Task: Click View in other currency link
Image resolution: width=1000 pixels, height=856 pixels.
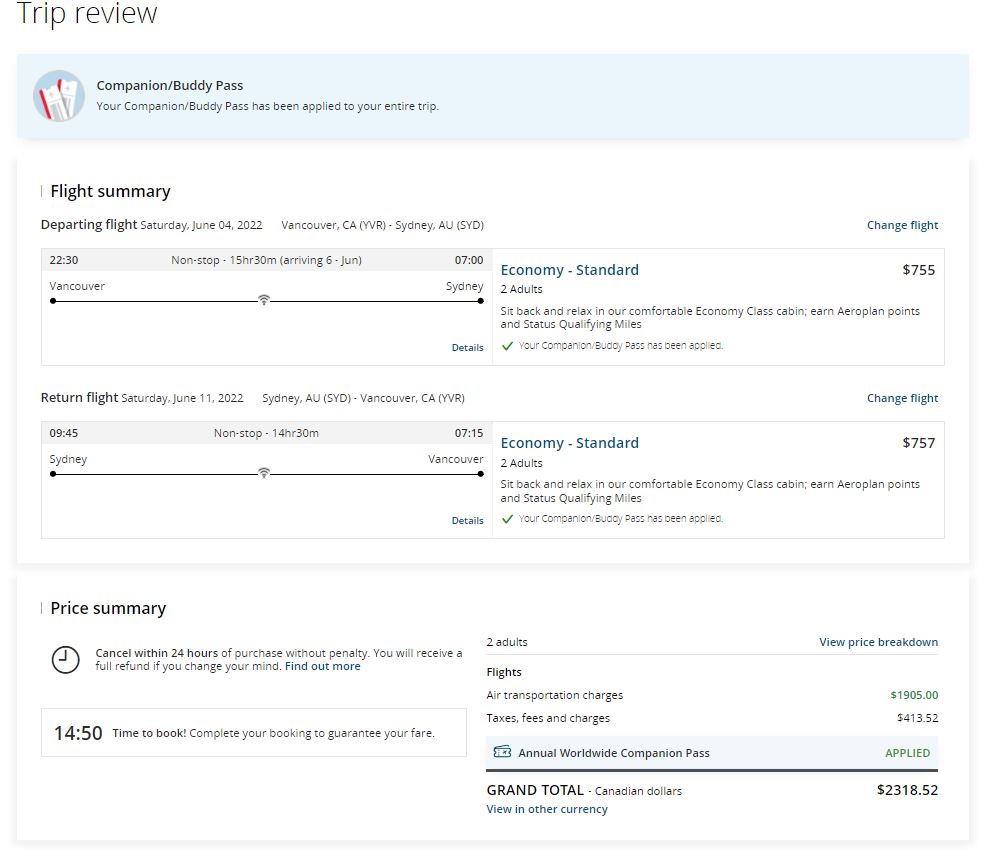Action: pos(547,809)
